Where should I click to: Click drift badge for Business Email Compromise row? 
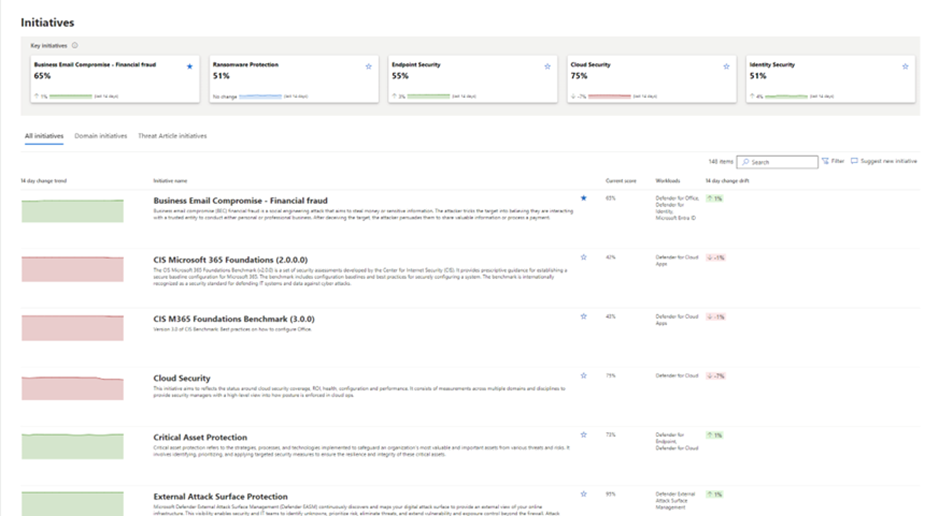point(714,198)
